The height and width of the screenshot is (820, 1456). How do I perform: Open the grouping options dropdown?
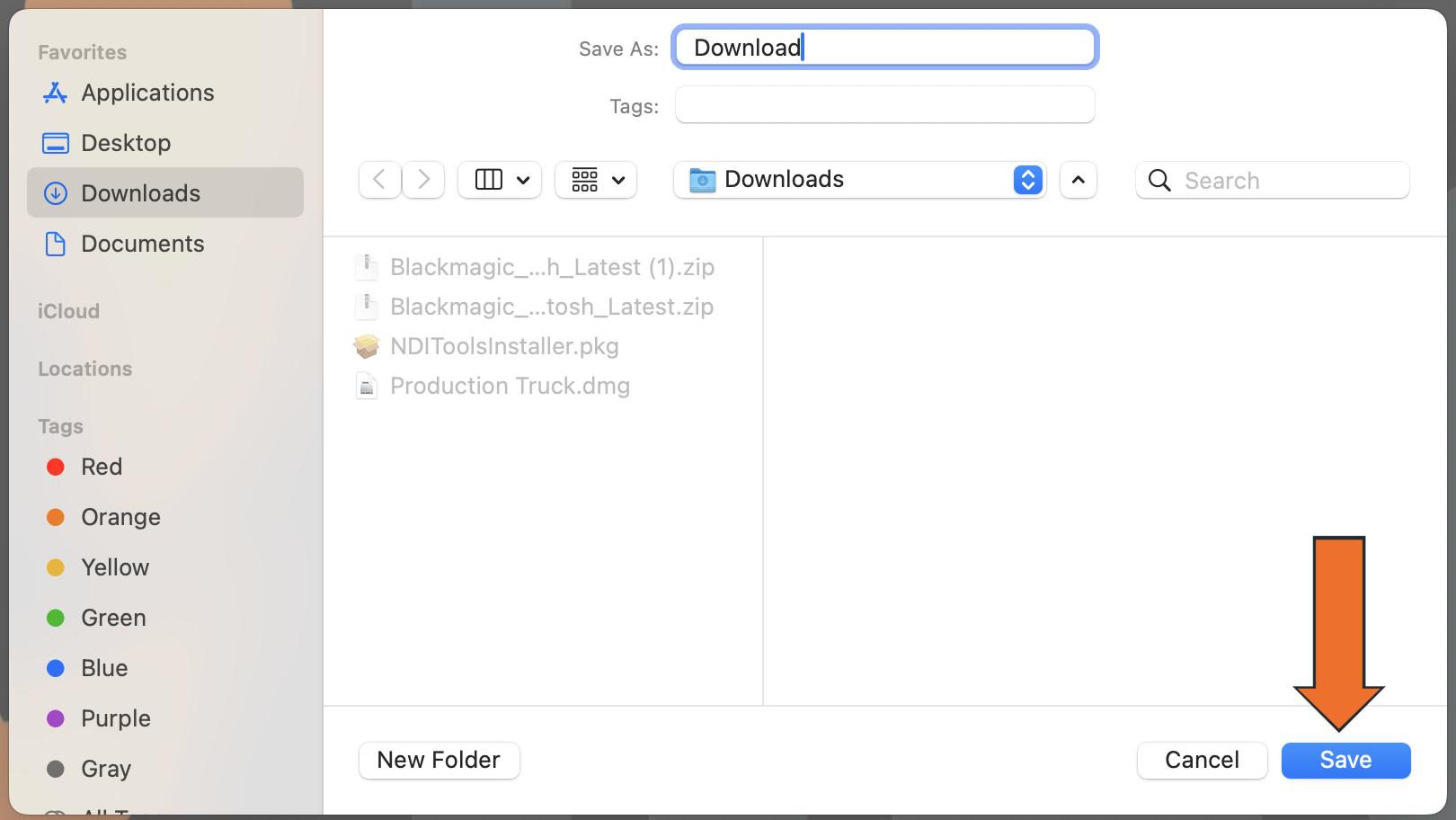pyautogui.click(x=596, y=180)
